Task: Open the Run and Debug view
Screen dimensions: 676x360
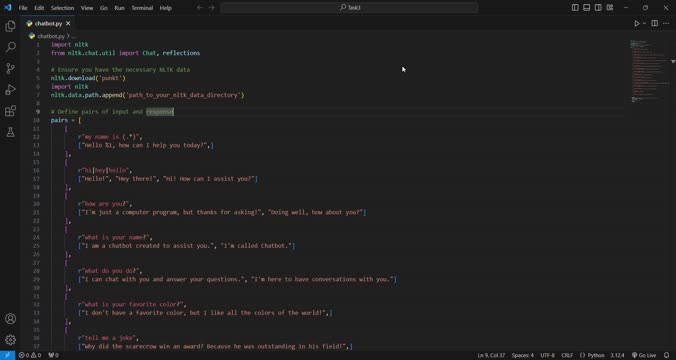Action: [x=10, y=90]
